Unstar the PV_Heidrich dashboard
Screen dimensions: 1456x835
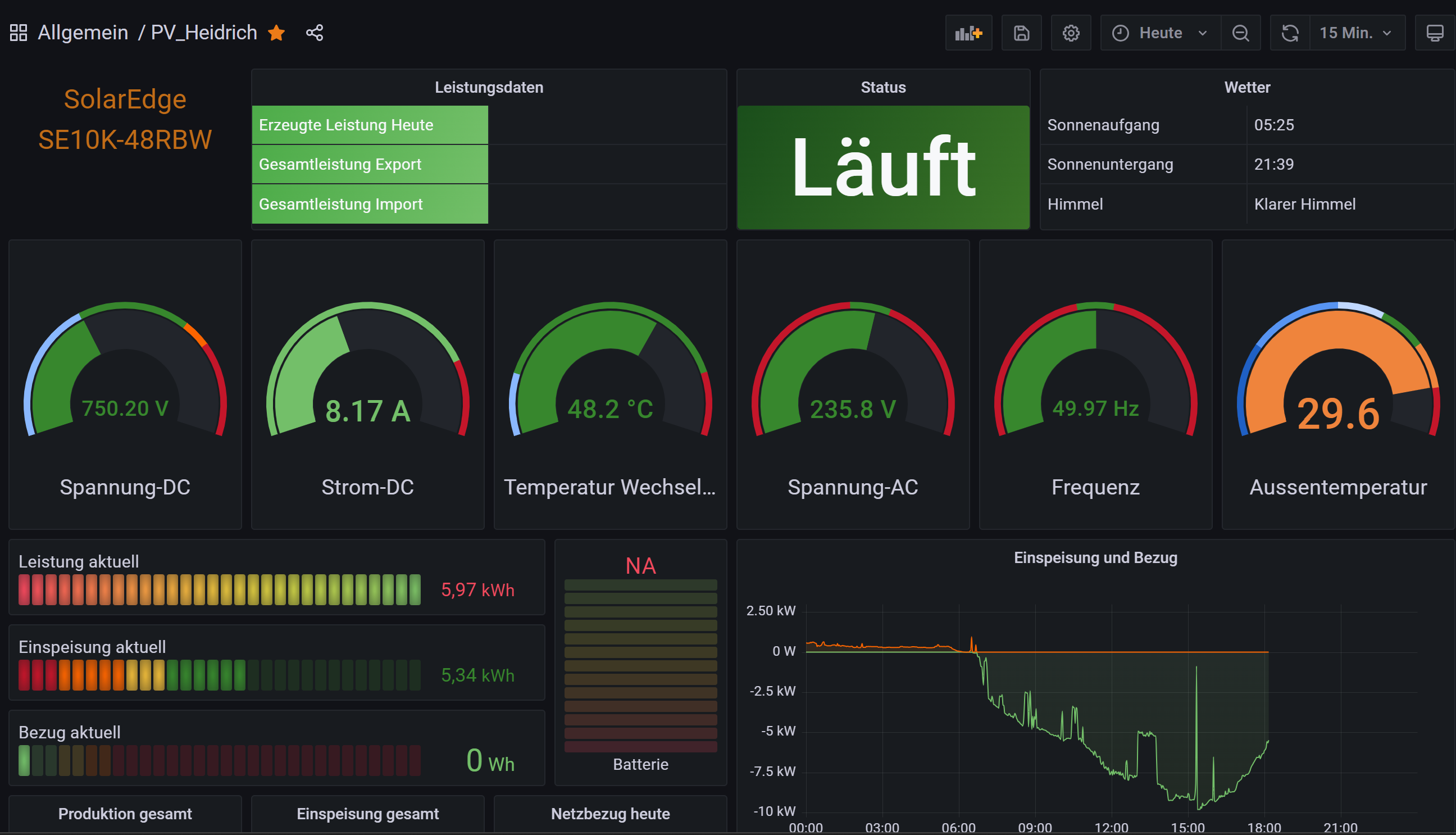pos(276,33)
